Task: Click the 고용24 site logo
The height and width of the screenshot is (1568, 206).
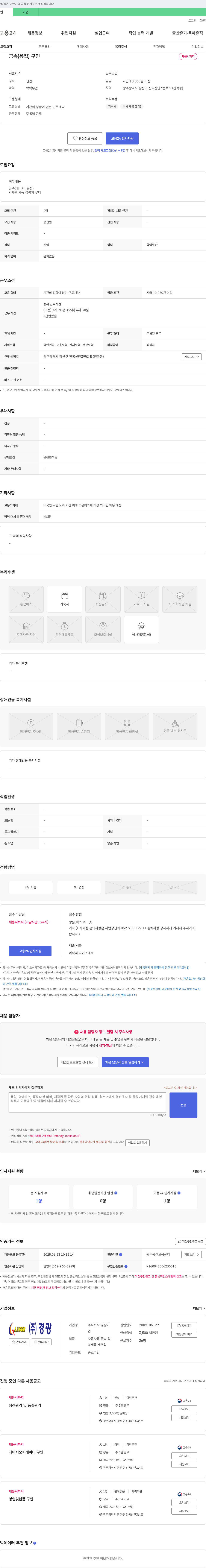Action: pyautogui.click(x=8, y=33)
